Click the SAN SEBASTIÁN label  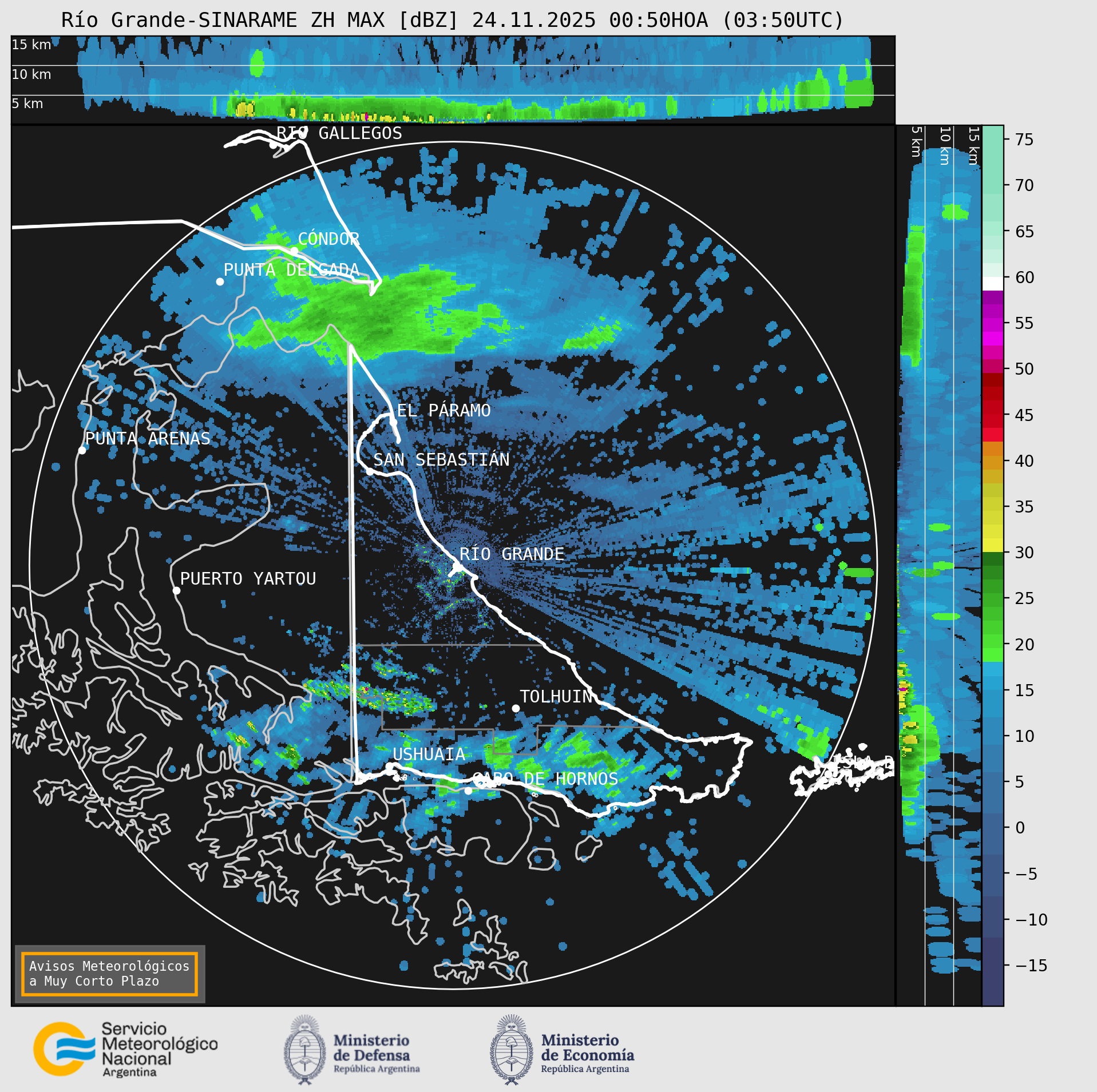click(441, 459)
